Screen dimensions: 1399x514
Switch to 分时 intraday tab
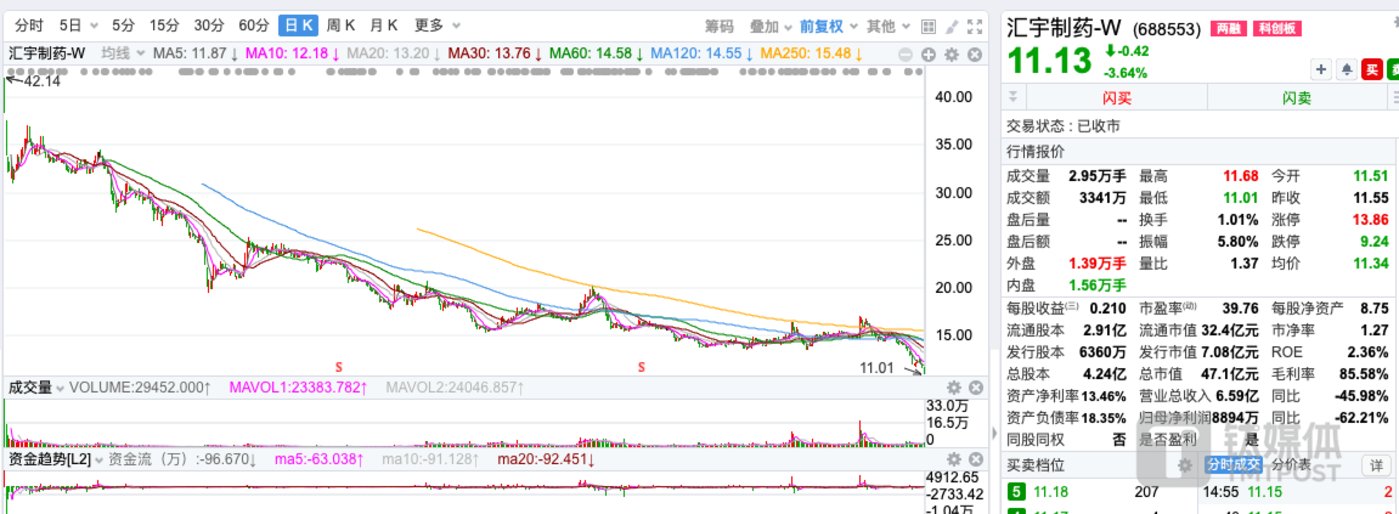tap(29, 26)
